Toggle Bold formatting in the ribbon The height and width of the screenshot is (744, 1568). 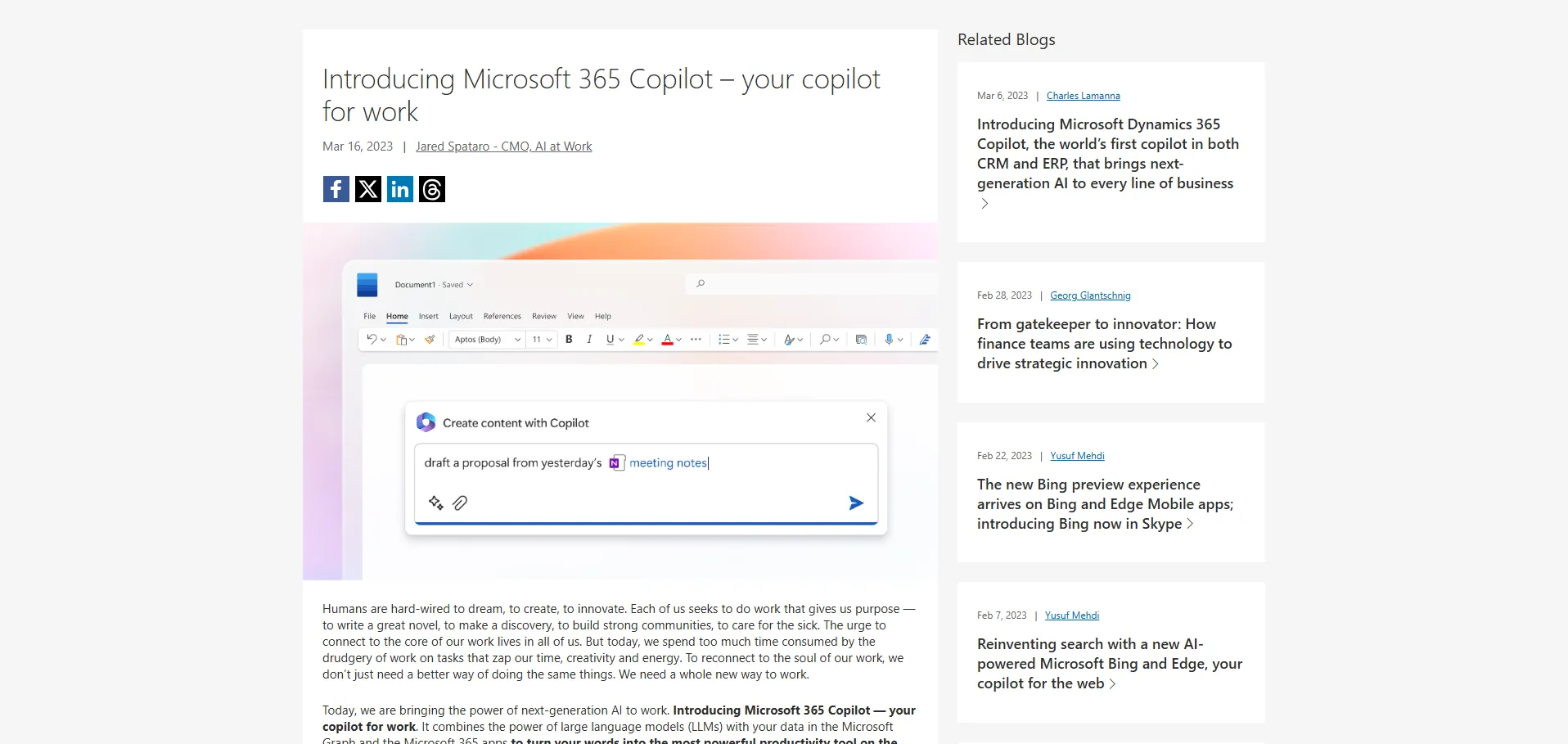(x=569, y=340)
